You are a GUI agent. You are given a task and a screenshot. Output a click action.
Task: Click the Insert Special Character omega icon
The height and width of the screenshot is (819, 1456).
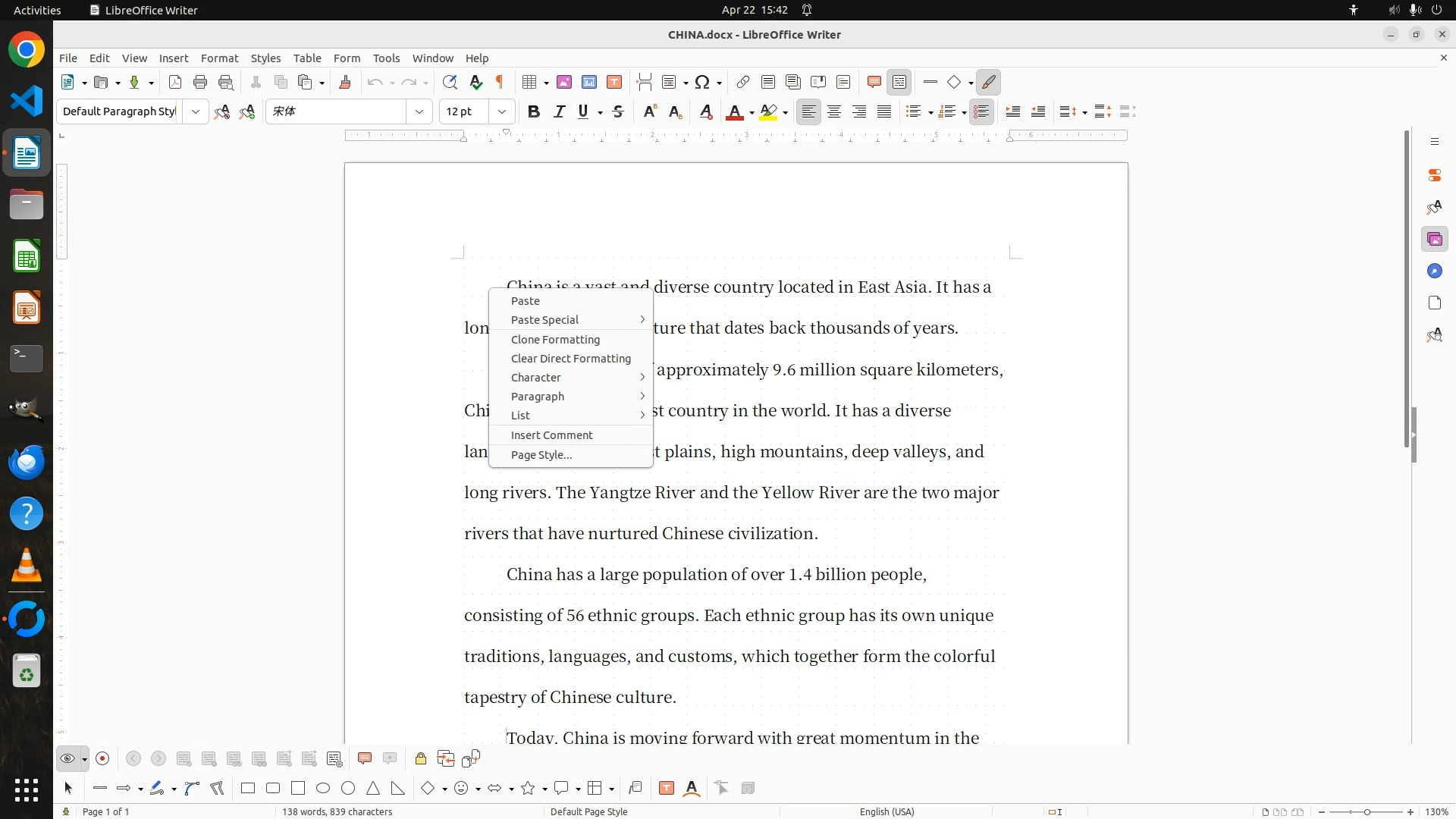pyautogui.click(x=702, y=83)
